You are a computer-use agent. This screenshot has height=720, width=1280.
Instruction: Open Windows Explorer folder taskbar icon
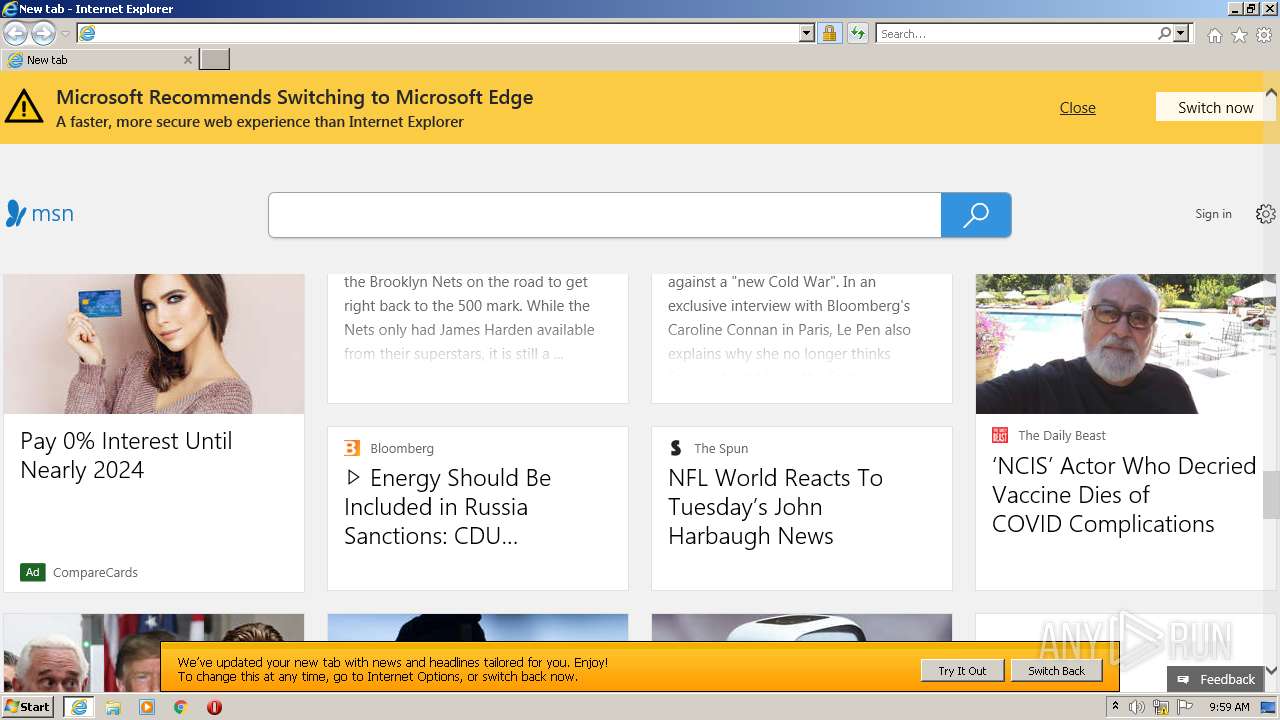click(113, 707)
